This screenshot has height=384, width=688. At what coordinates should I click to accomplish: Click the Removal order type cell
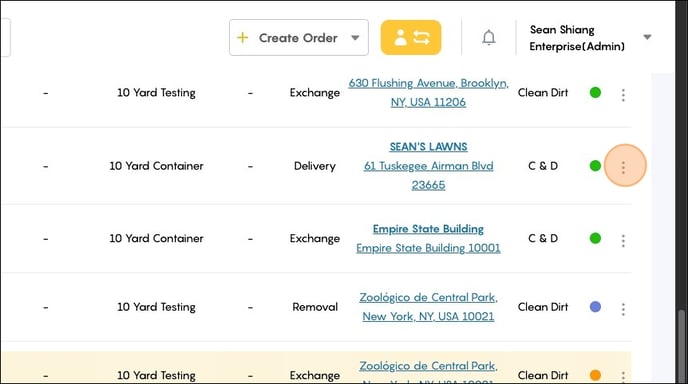(315, 307)
